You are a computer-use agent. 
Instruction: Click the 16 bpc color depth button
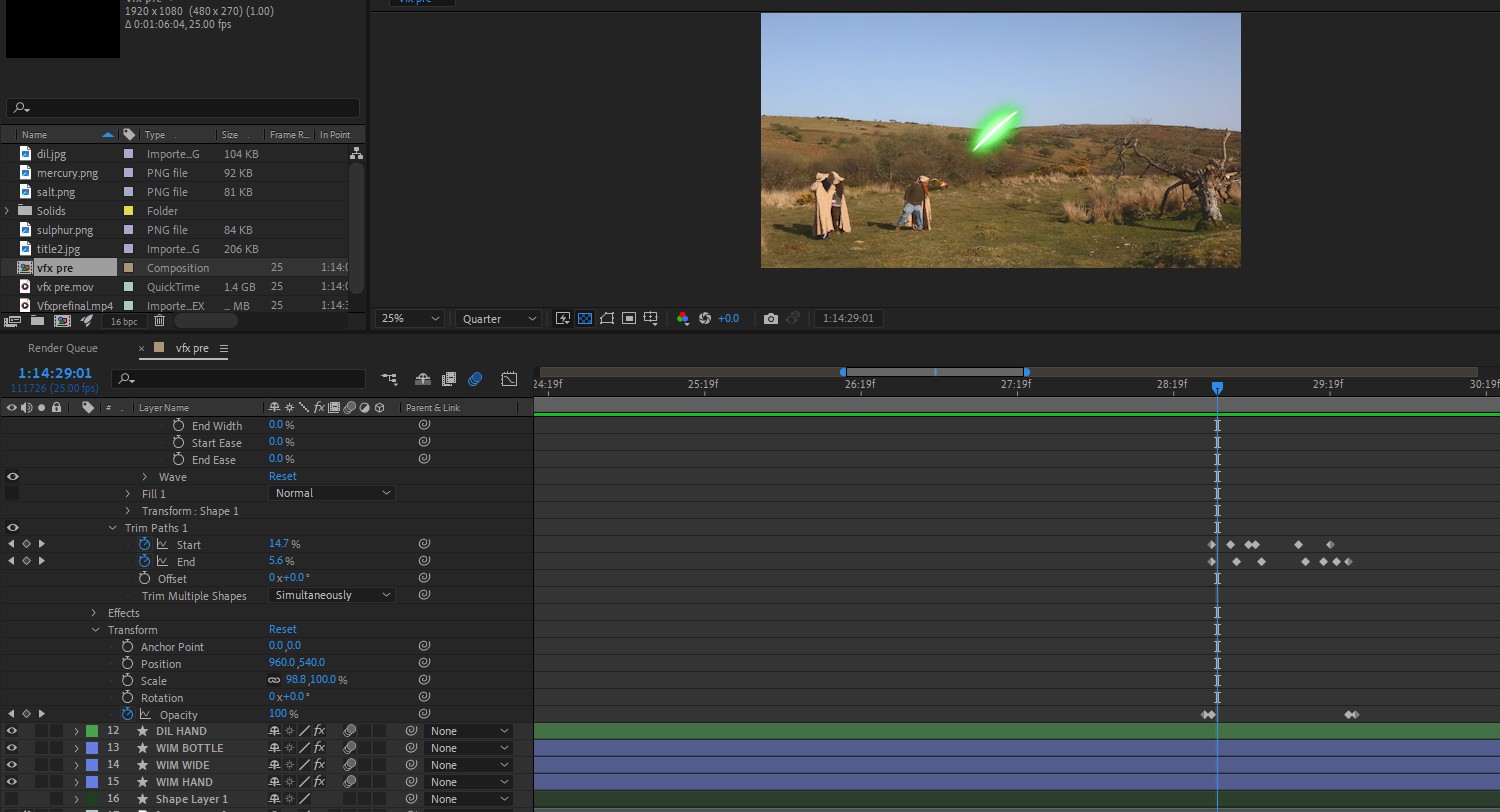tap(124, 321)
